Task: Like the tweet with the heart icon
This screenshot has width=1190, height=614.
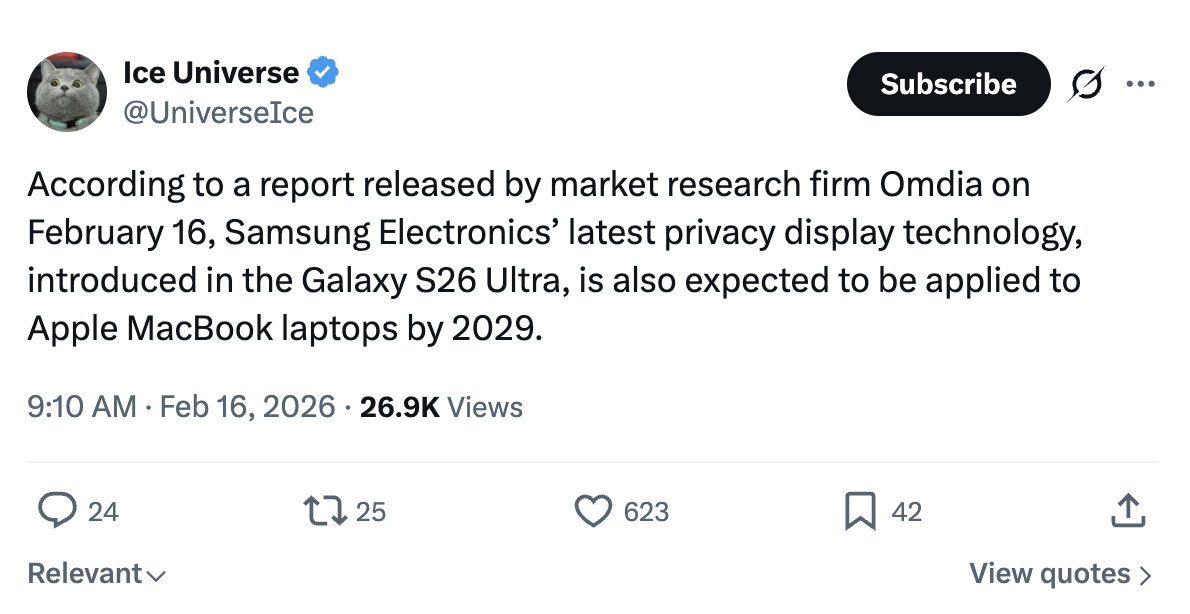Action: point(593,511)
